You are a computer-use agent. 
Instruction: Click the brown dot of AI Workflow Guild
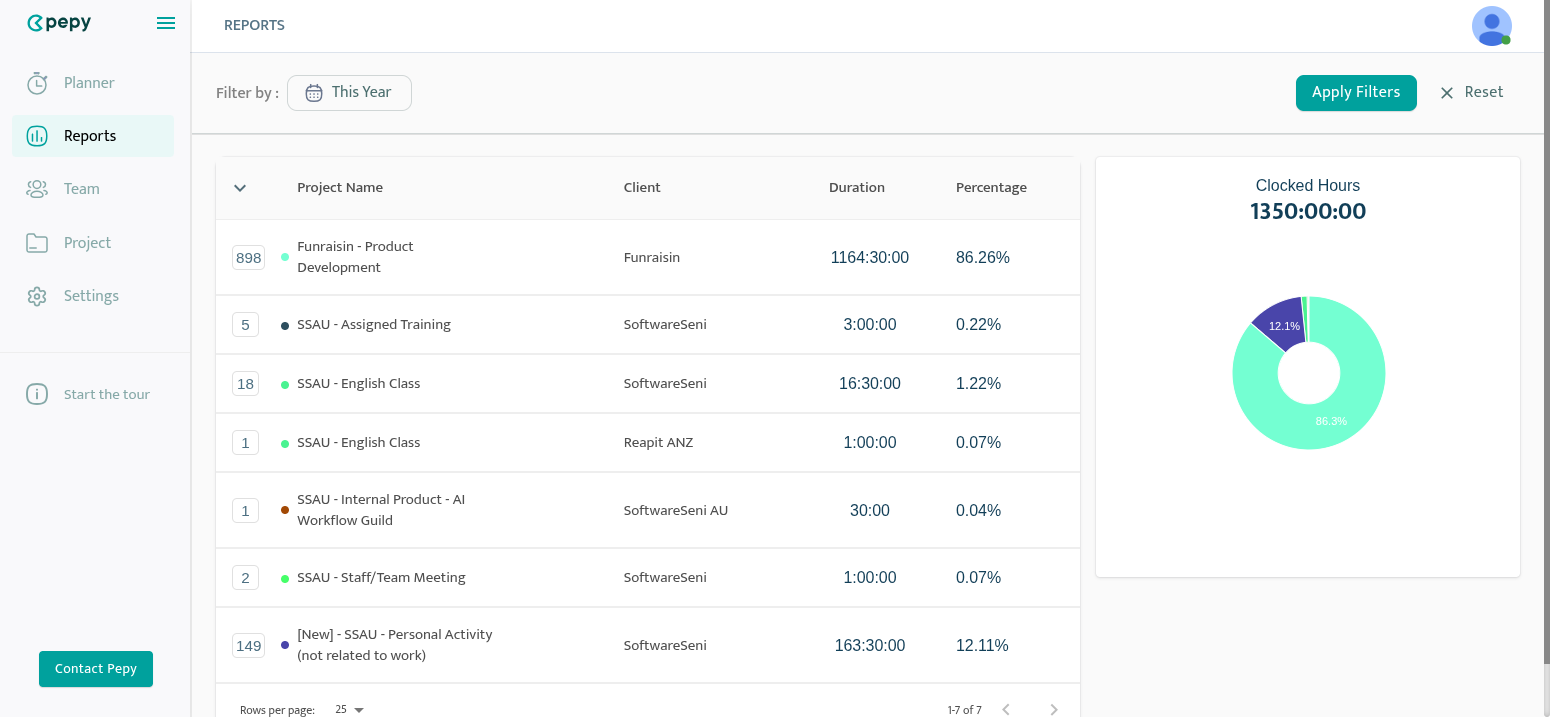tap(285, 510)
